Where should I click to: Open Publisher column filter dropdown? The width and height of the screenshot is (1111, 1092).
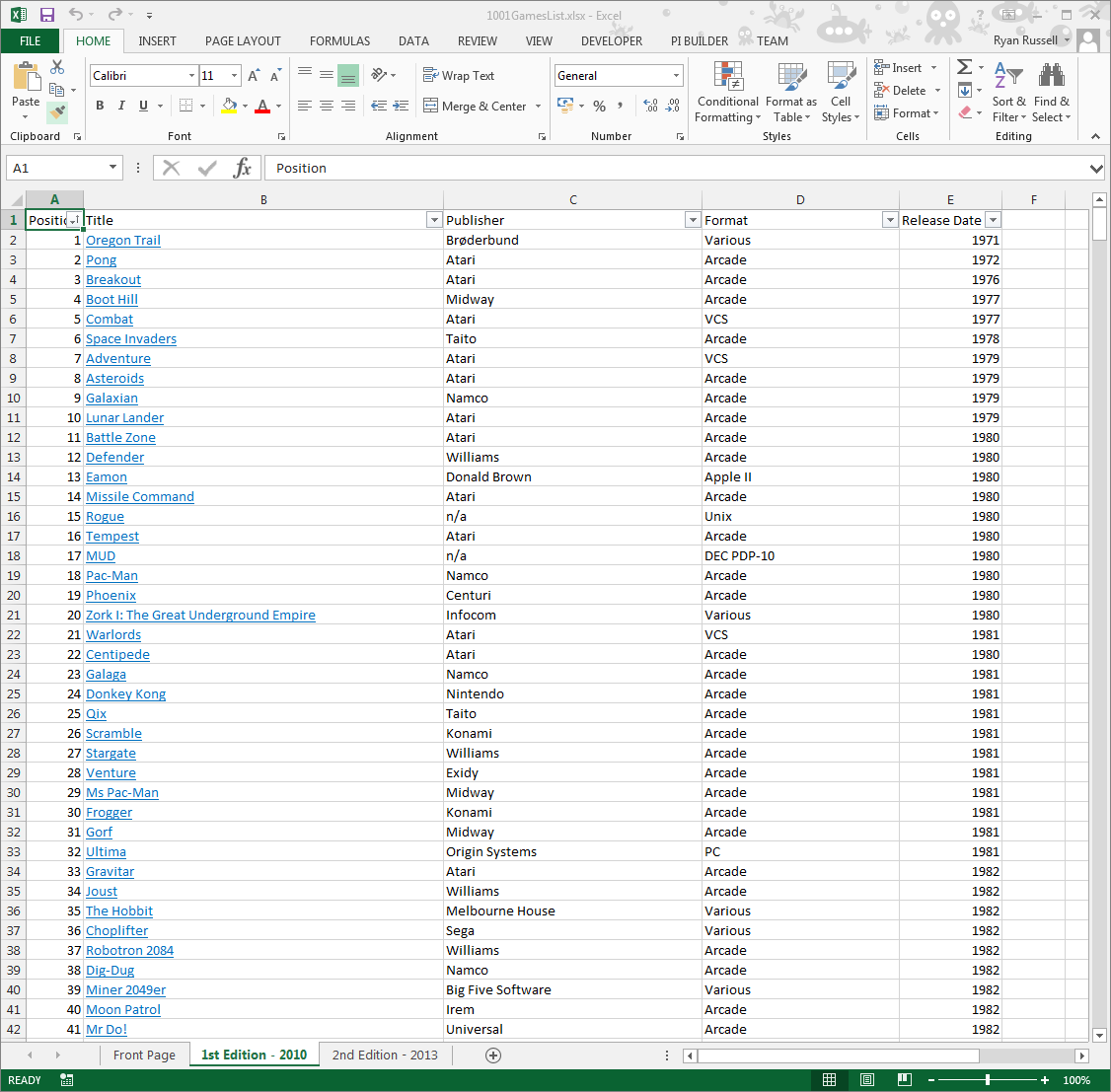click(693, 220)
